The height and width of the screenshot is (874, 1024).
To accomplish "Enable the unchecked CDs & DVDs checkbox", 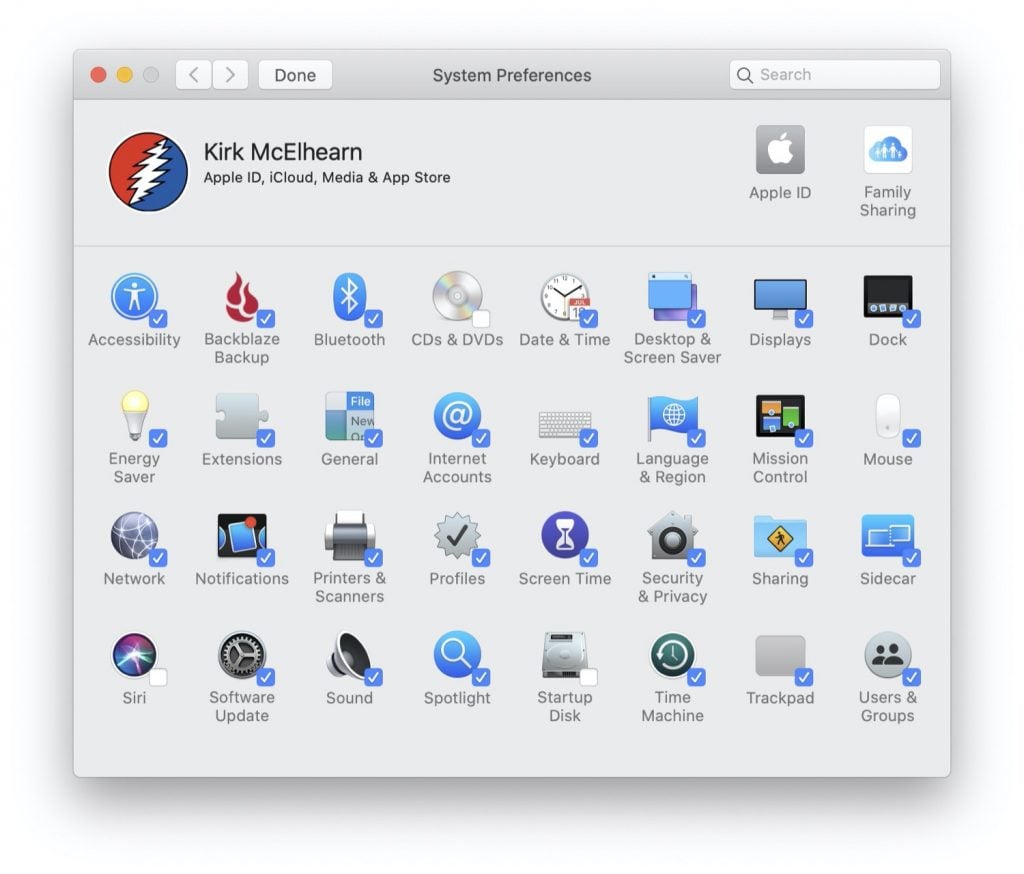I will pyautogui.click(x=481, y=319).
